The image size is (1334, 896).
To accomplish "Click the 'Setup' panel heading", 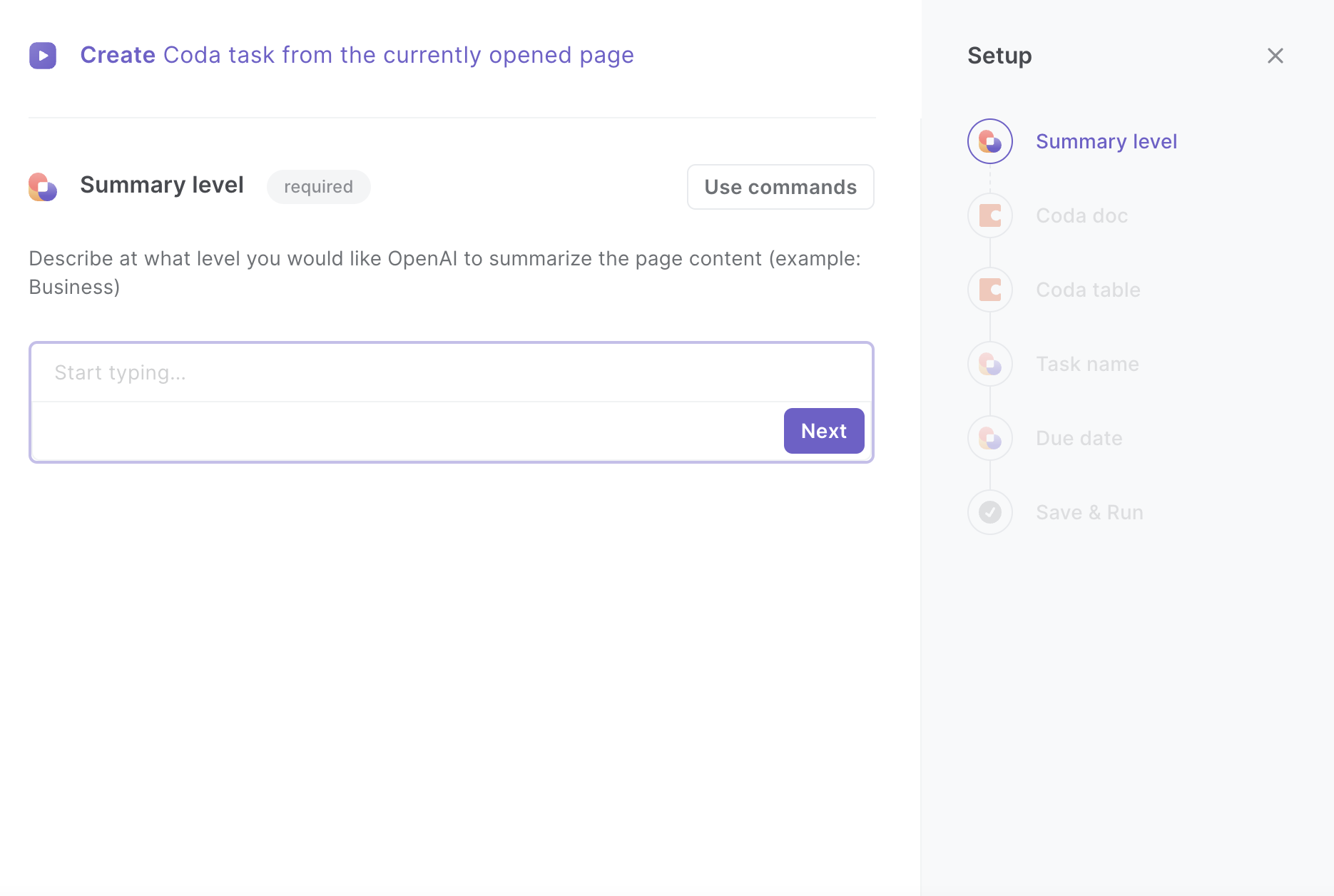I will (999, 56).
